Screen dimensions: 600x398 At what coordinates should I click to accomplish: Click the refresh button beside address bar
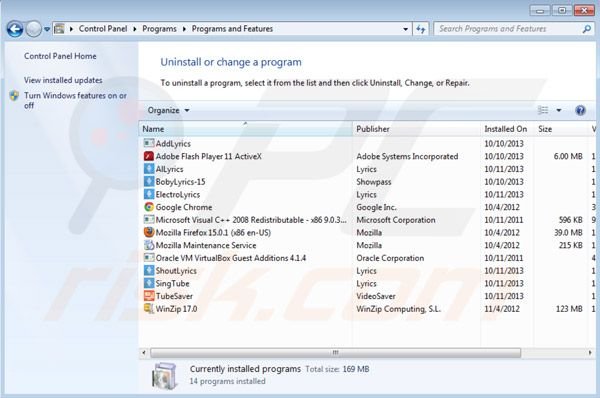(421, 29)
